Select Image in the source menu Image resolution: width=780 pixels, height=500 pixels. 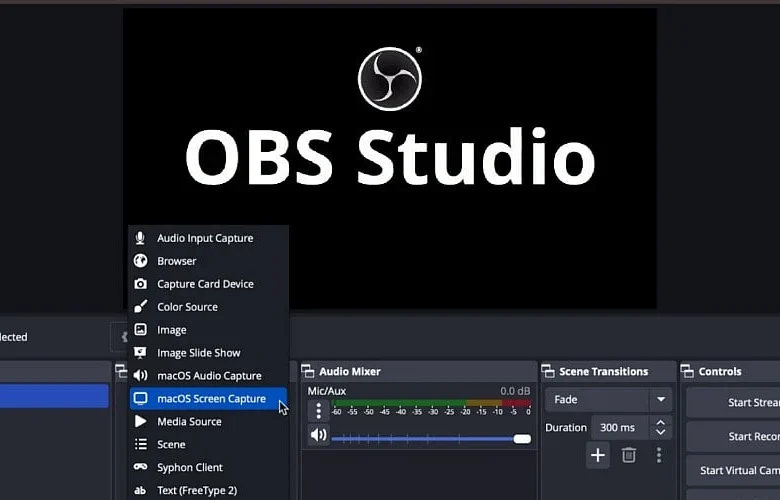point(208,329)
